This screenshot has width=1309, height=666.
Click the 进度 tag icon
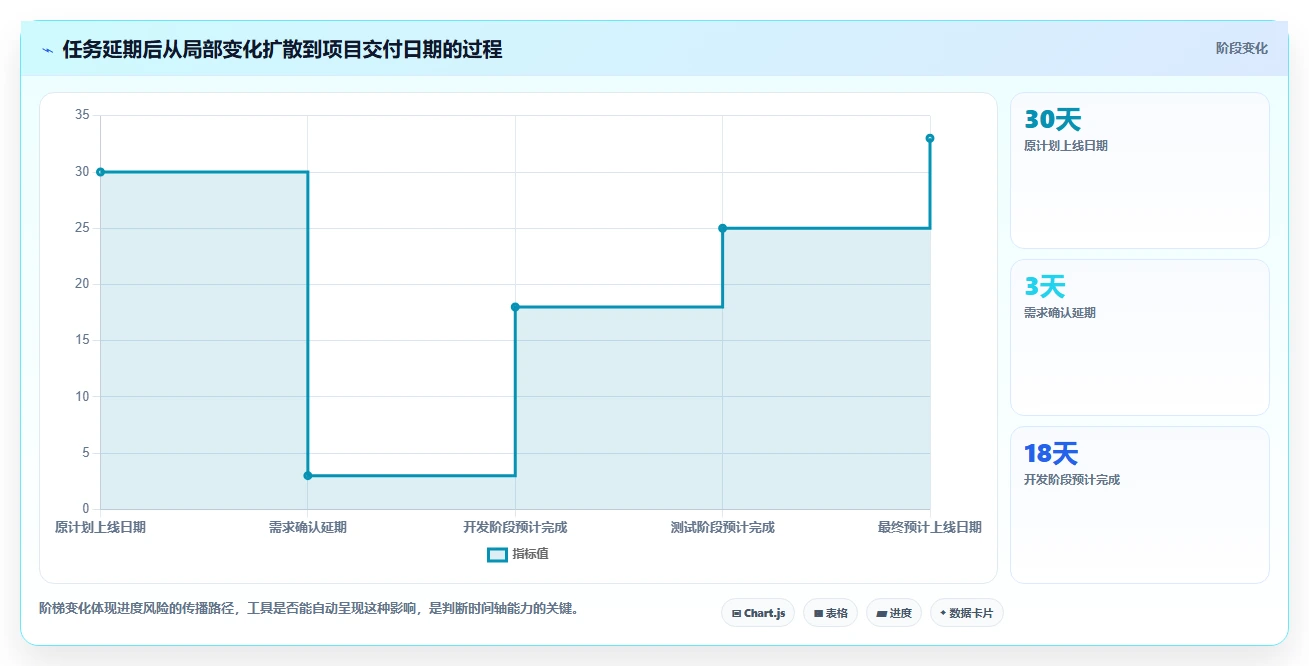point(881,613)
